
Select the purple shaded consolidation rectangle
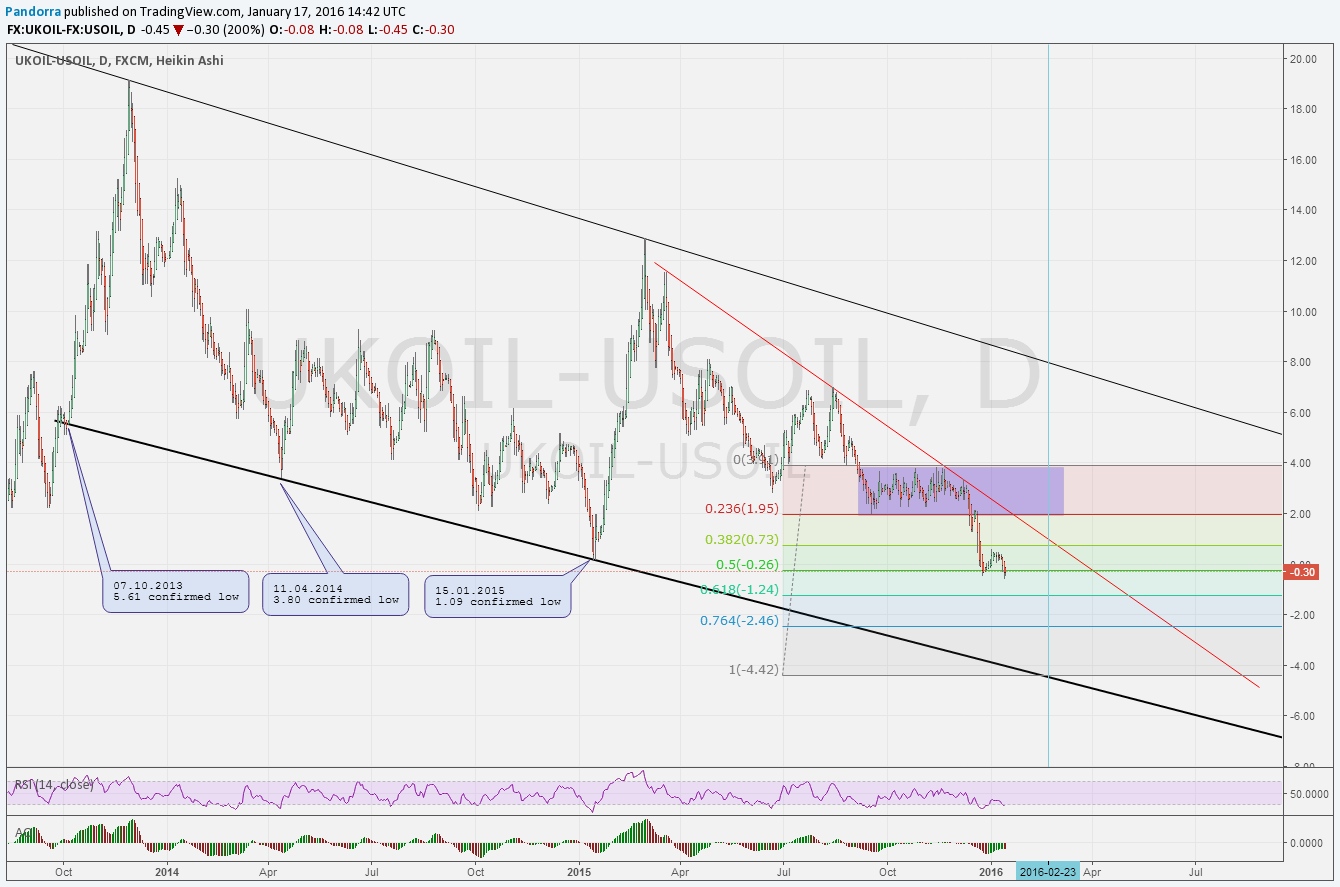[960, 490]
